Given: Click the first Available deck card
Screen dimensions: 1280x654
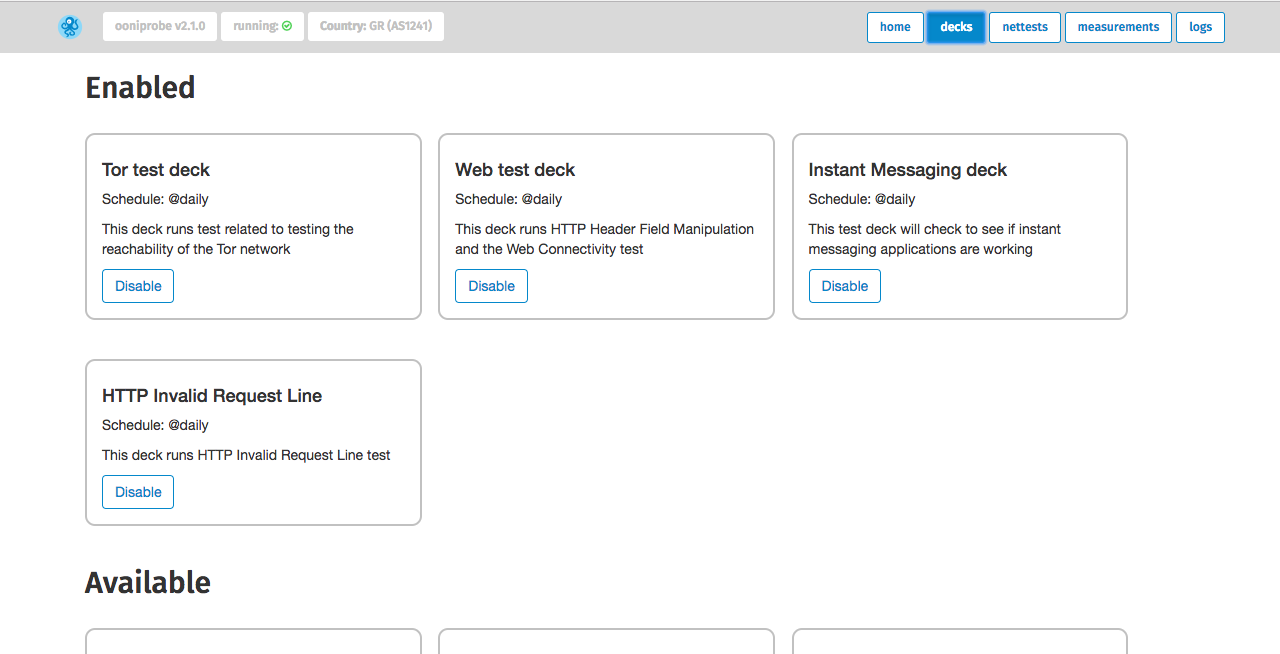Looking at the screenshot, I should tap(253, 645).
